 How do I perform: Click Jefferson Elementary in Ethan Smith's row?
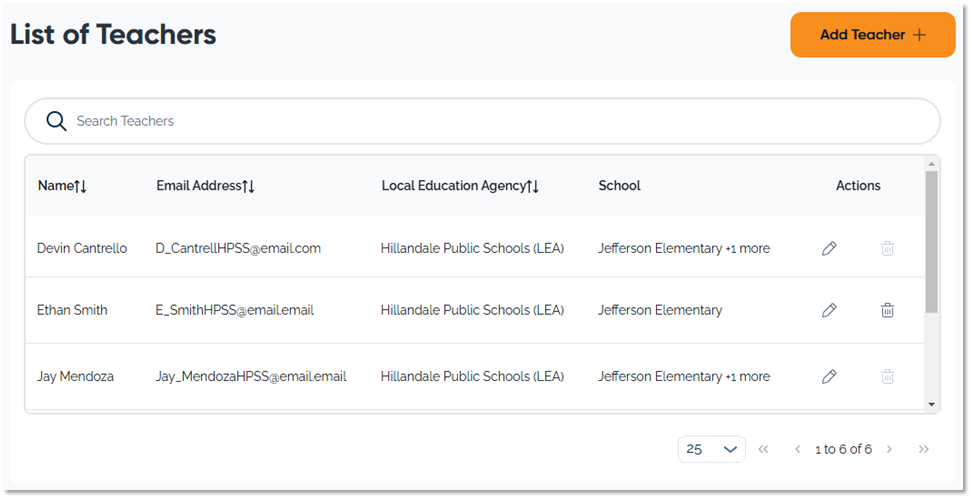(660, 310)
